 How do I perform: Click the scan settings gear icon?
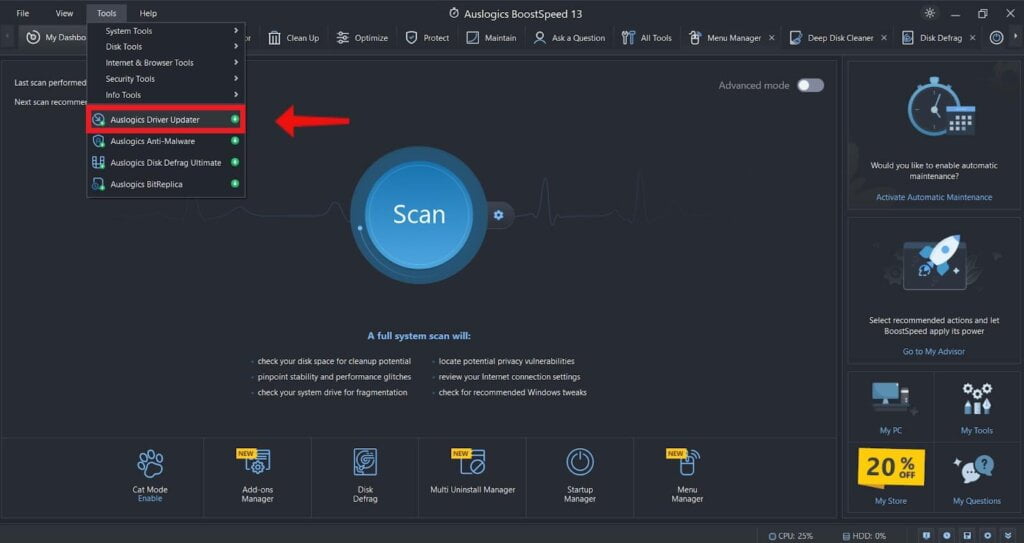pyautogui.click(x=498, y=215)
